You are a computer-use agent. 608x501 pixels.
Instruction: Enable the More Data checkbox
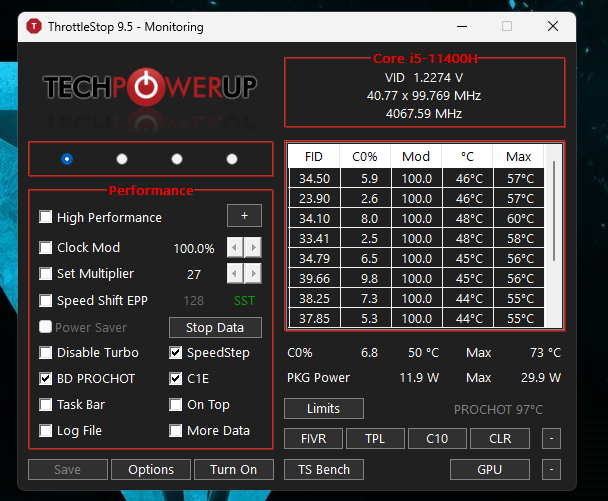click(x=175, y=430)
